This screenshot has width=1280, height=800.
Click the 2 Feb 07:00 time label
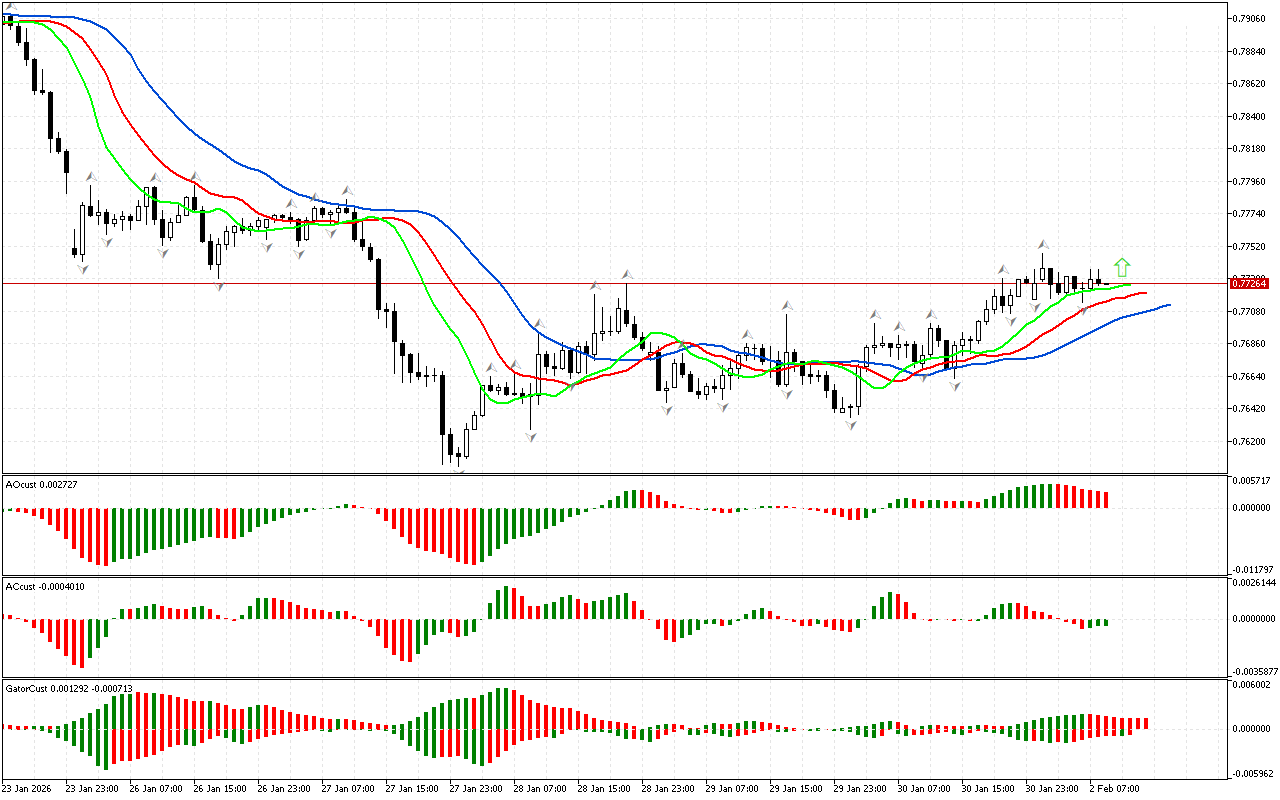coord(1114,788)
